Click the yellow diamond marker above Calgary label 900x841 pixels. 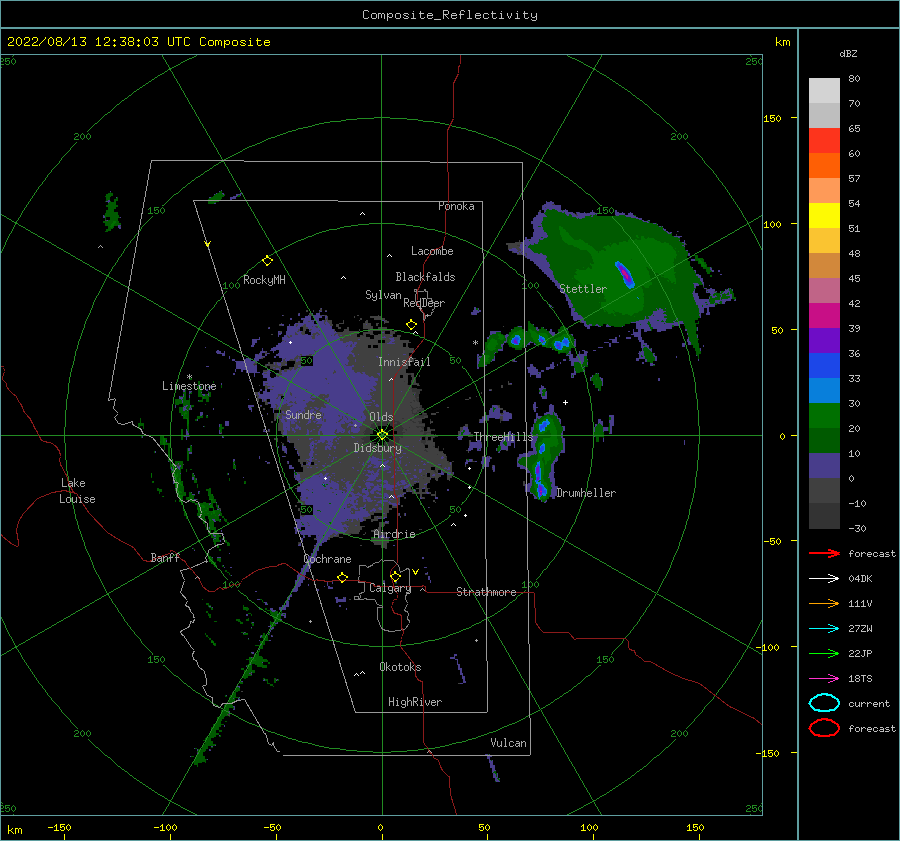(x=395, y=576)
